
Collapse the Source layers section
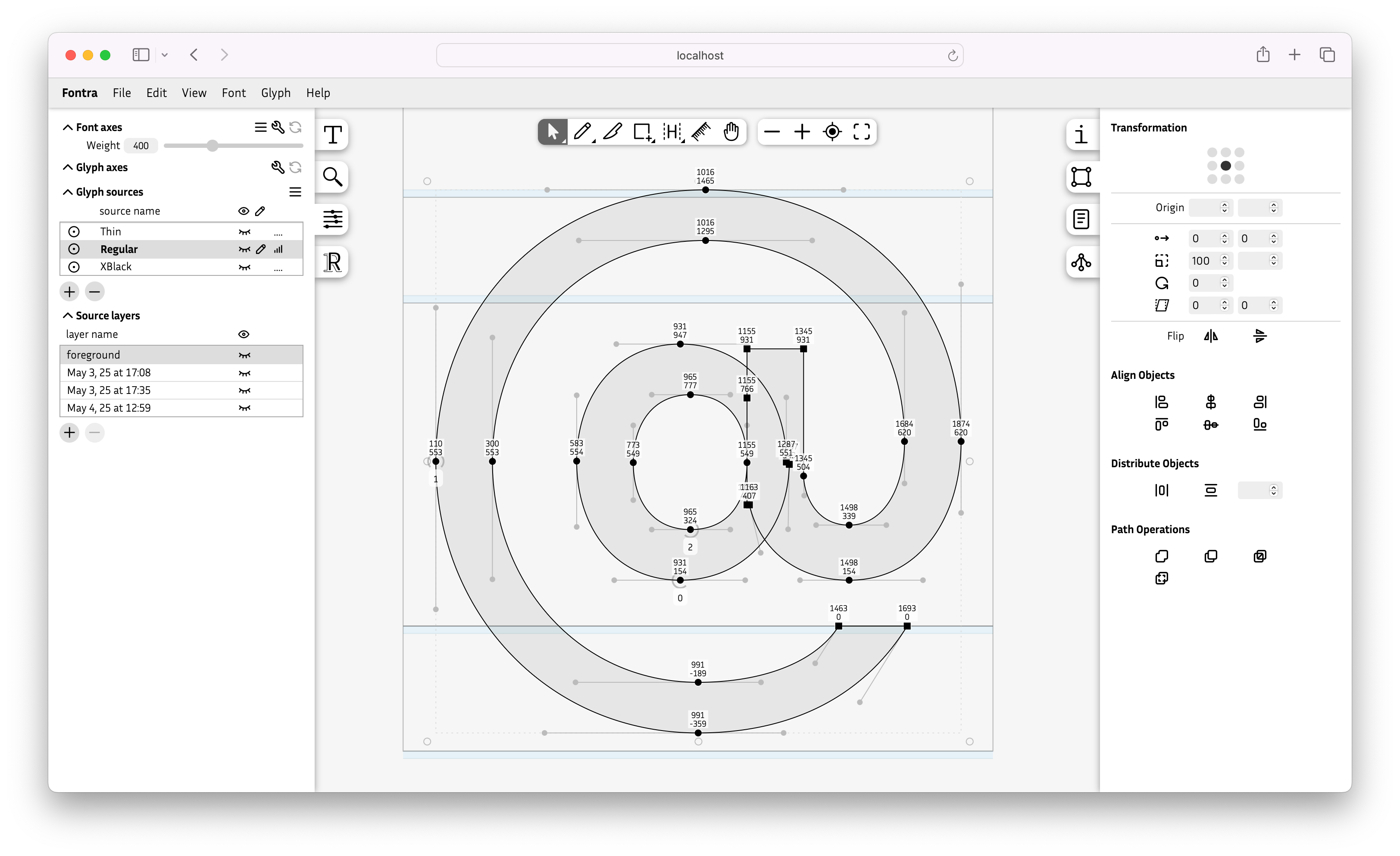[67, 315]
